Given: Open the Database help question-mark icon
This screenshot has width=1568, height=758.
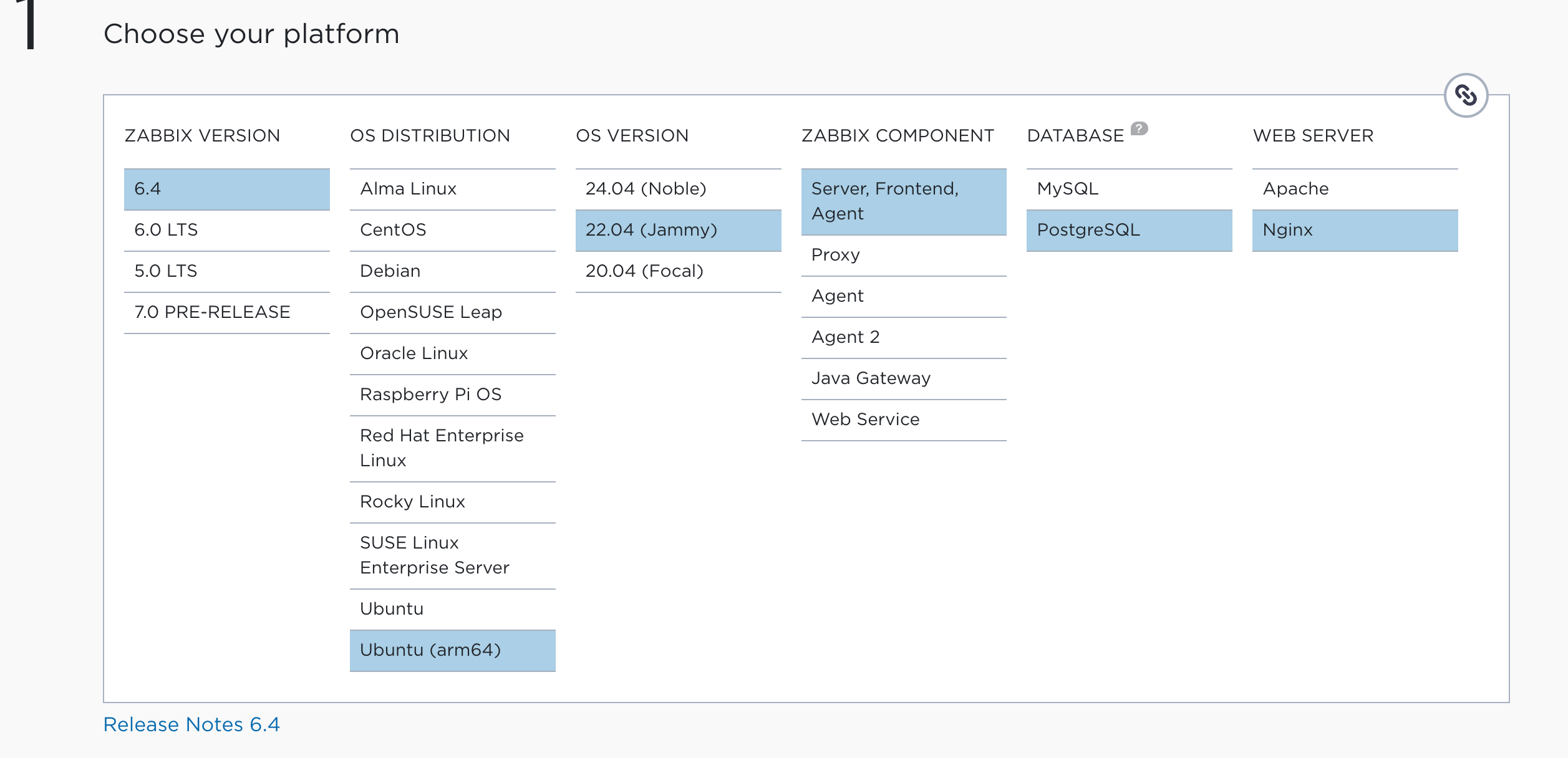Looking at the screenshot, I should (x=1139, y=128).
